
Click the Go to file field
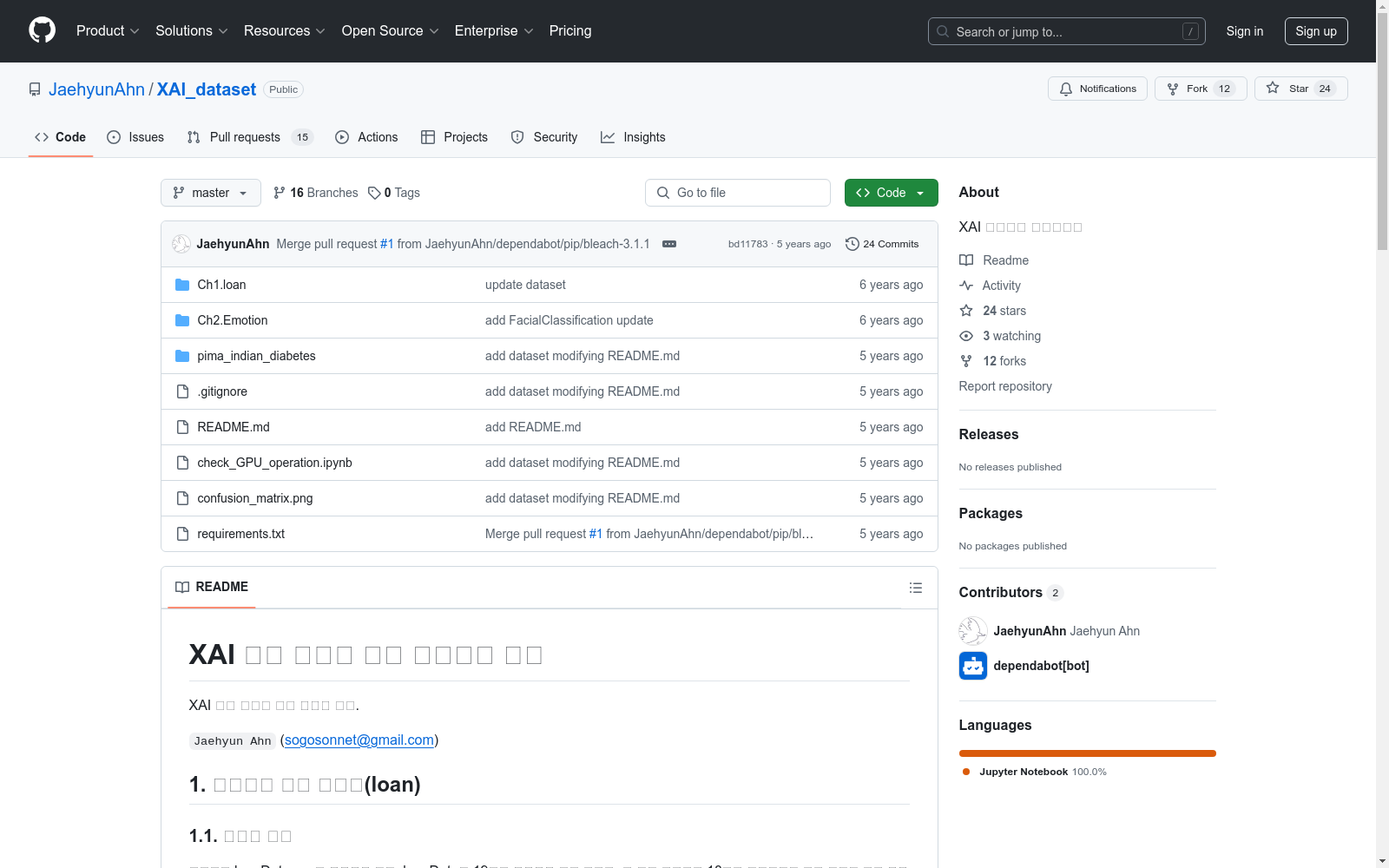[738, 193]
